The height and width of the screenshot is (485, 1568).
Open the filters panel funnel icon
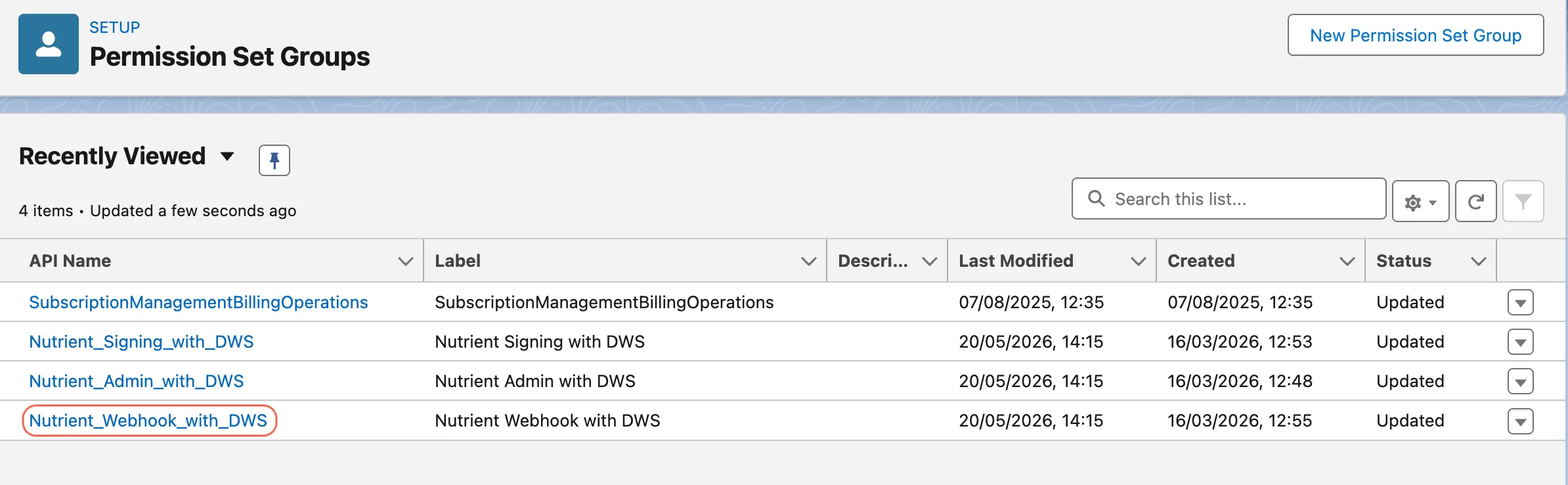click(1523, 201)
